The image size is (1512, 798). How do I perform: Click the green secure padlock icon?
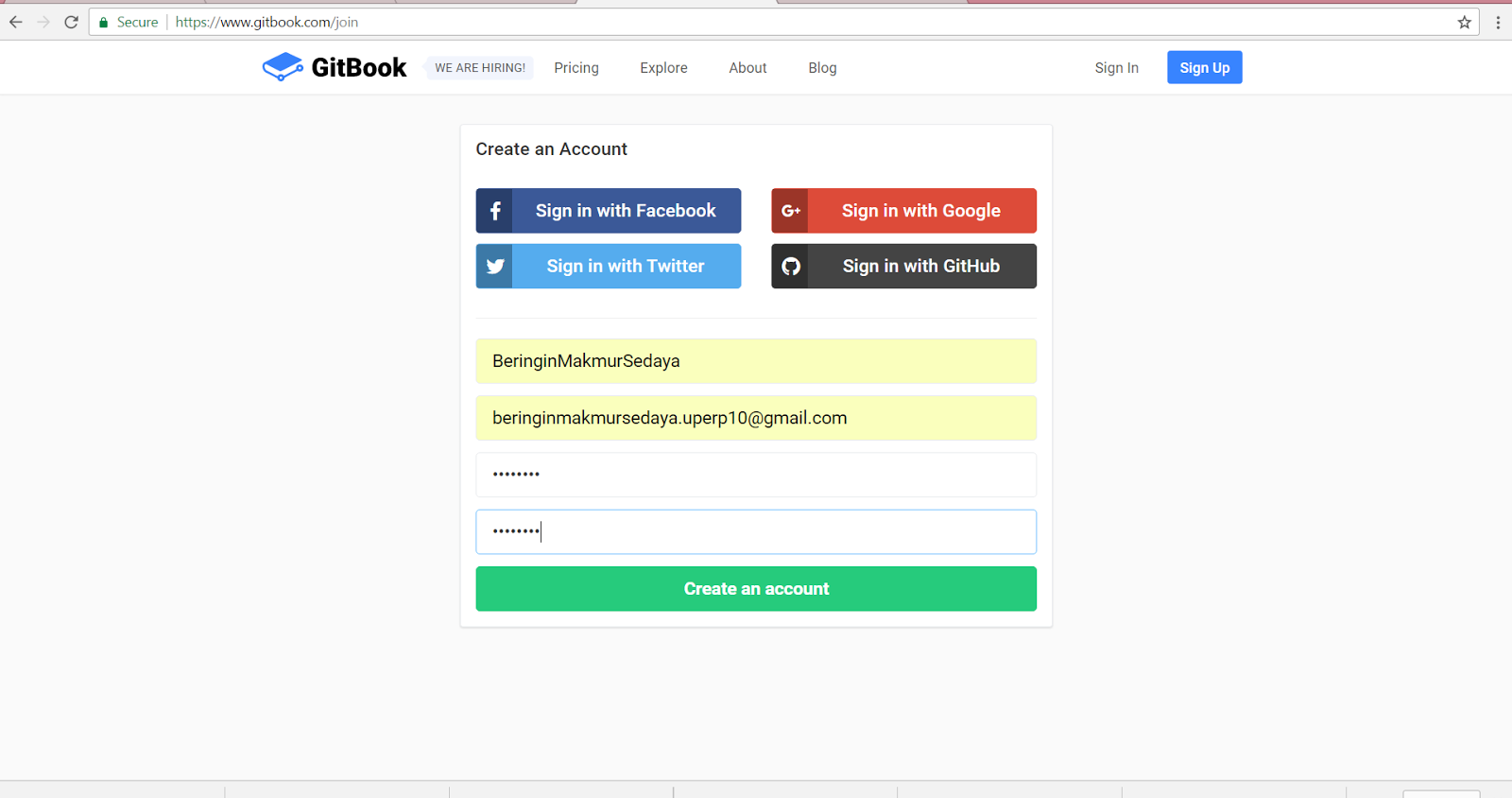click(103, 22)
